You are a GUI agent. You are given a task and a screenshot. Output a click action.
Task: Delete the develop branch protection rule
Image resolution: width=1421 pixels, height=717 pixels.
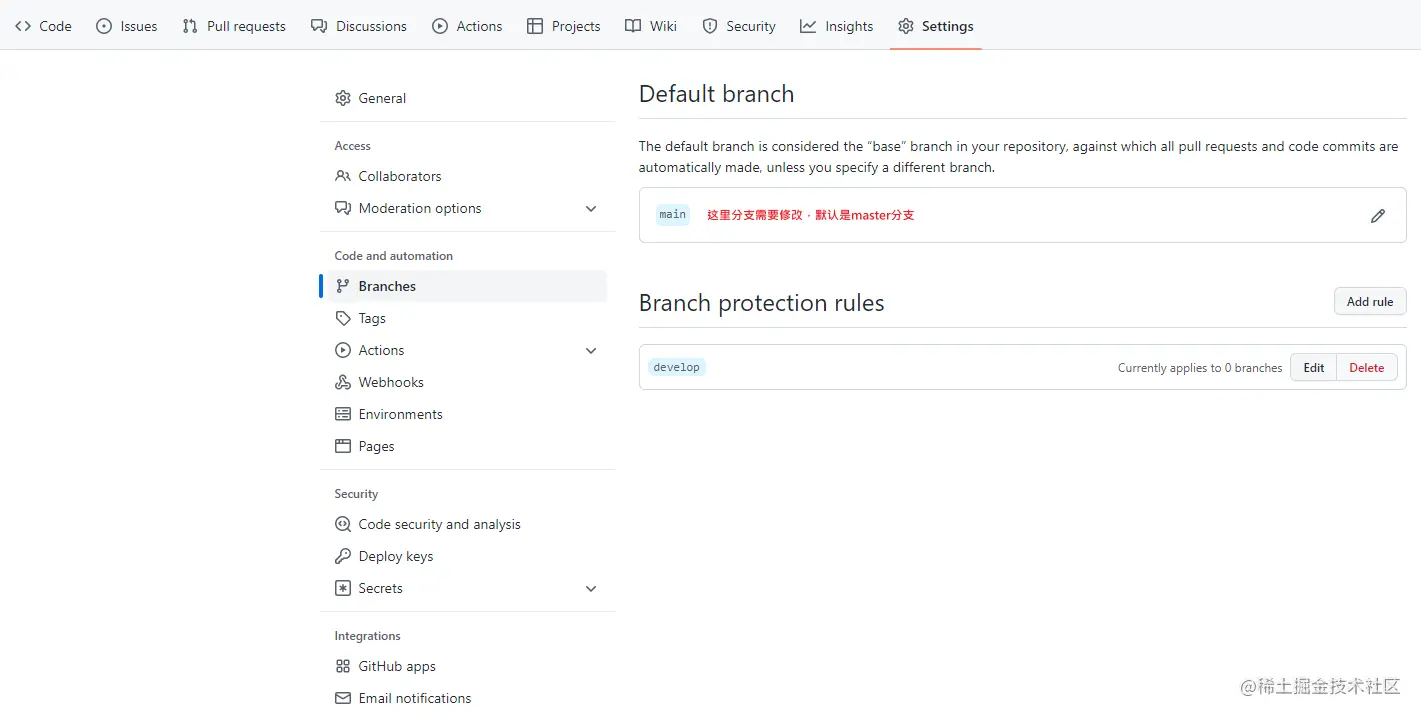click(x=1366, y=367)
